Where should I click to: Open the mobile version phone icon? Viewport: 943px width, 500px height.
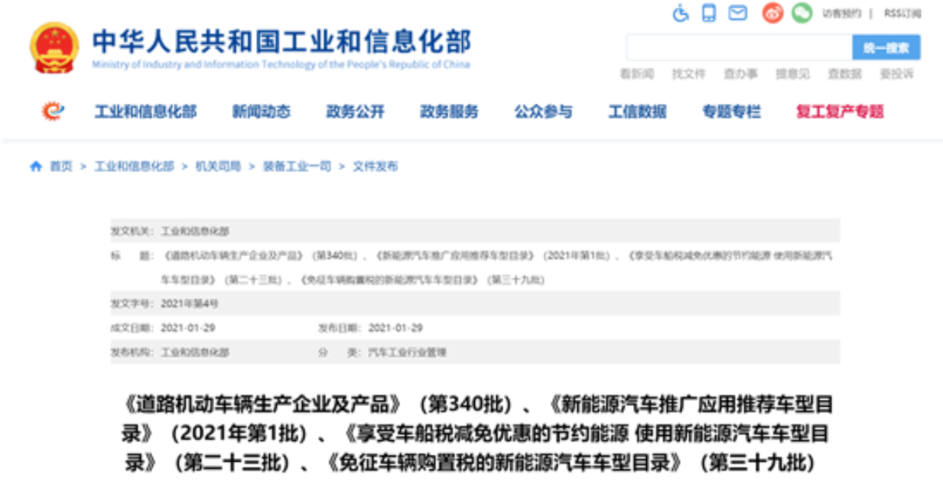point(709,13)
